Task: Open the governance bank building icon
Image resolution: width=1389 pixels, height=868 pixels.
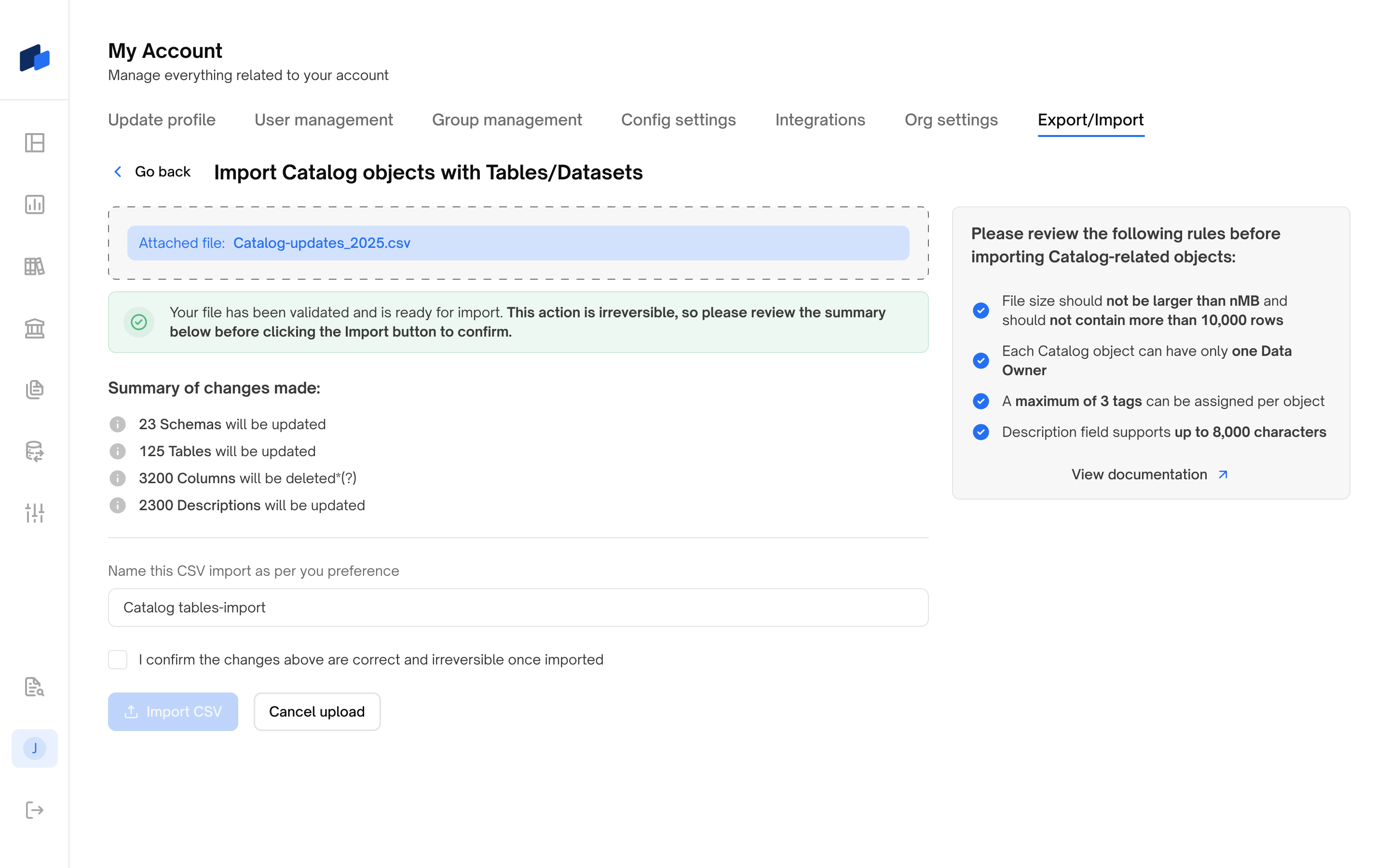Action: click(x=34, y=328)
